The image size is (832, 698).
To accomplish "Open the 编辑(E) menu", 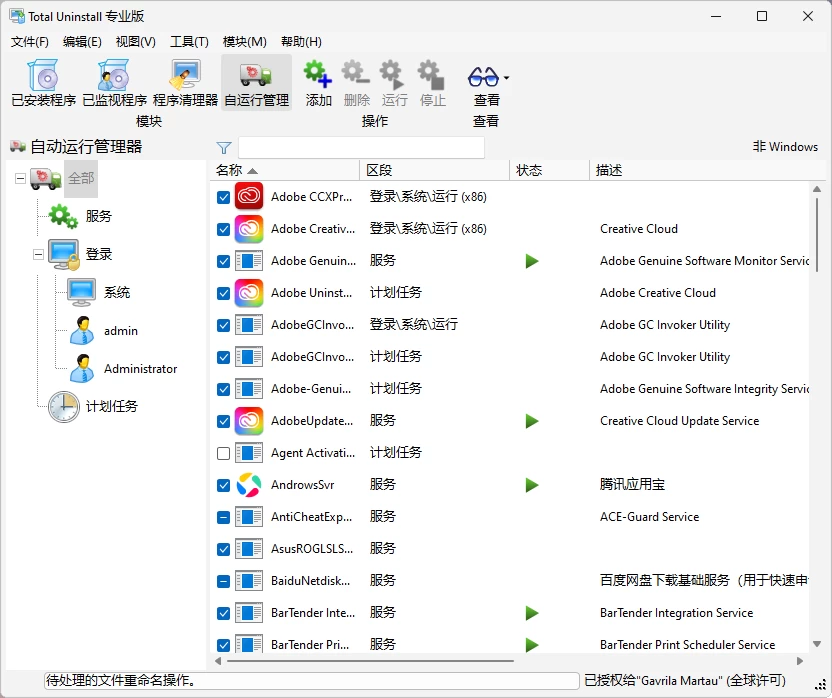I will [x=82, y=41].
